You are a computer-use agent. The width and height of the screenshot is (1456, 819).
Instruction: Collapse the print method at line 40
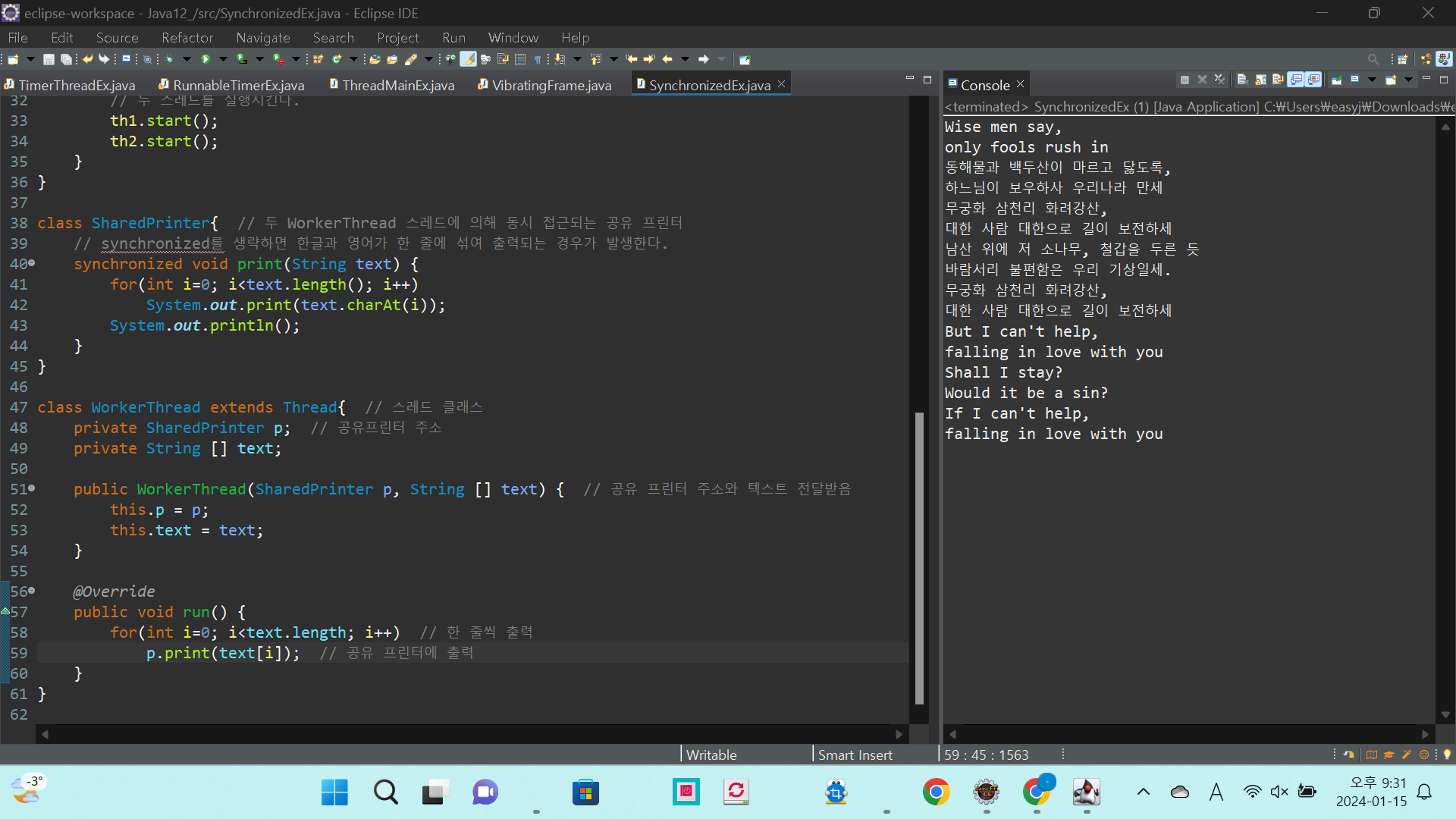point(32,263)
